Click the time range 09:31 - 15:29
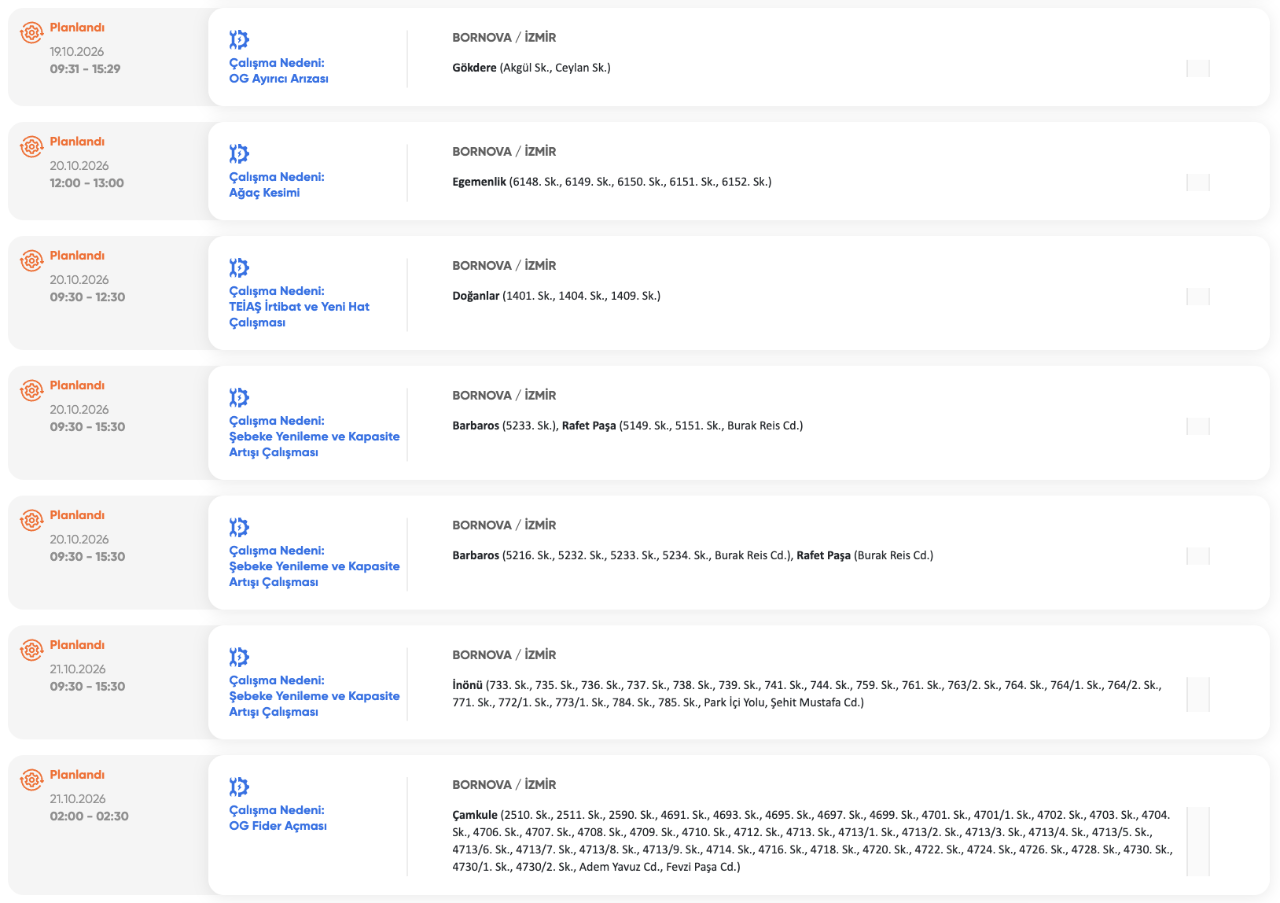The height and width of the screenshot is (903, 1280). 85,69
